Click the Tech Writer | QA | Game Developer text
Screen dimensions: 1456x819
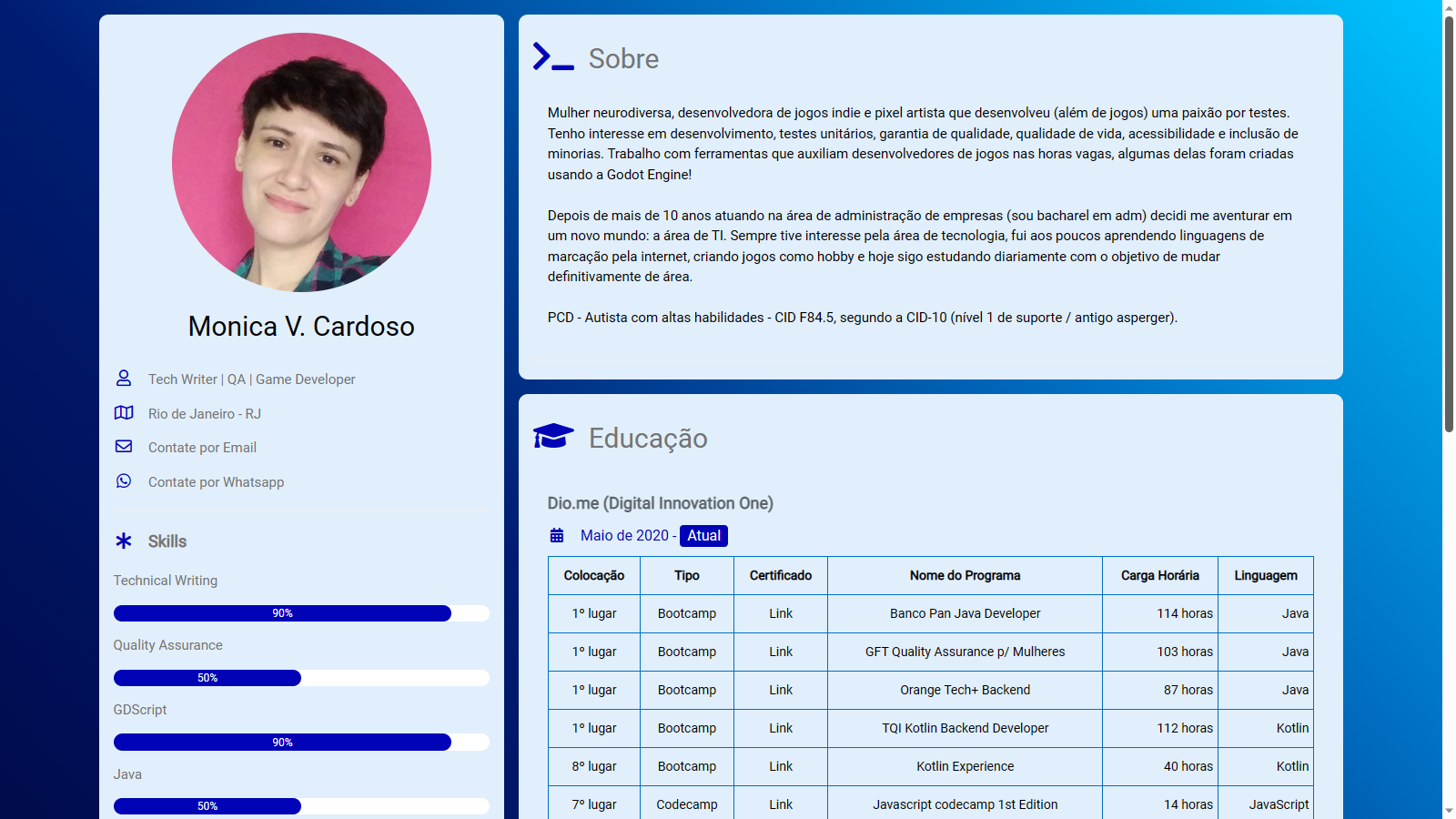[x=251, y=379]
